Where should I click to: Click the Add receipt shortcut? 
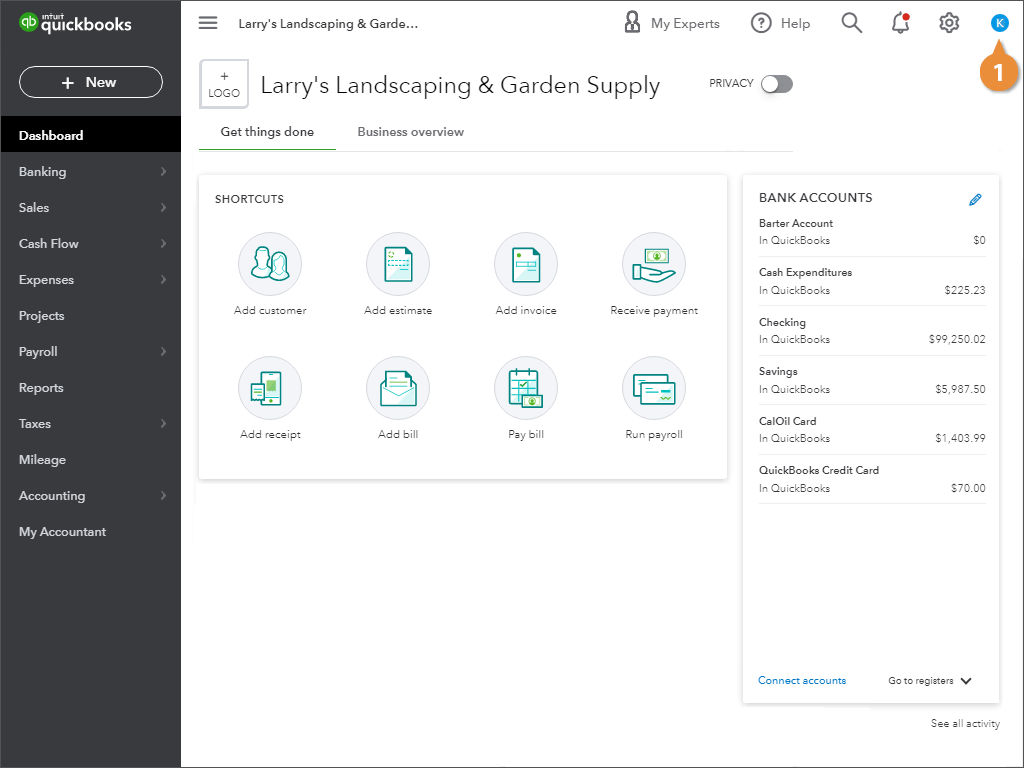coord(270,388)
